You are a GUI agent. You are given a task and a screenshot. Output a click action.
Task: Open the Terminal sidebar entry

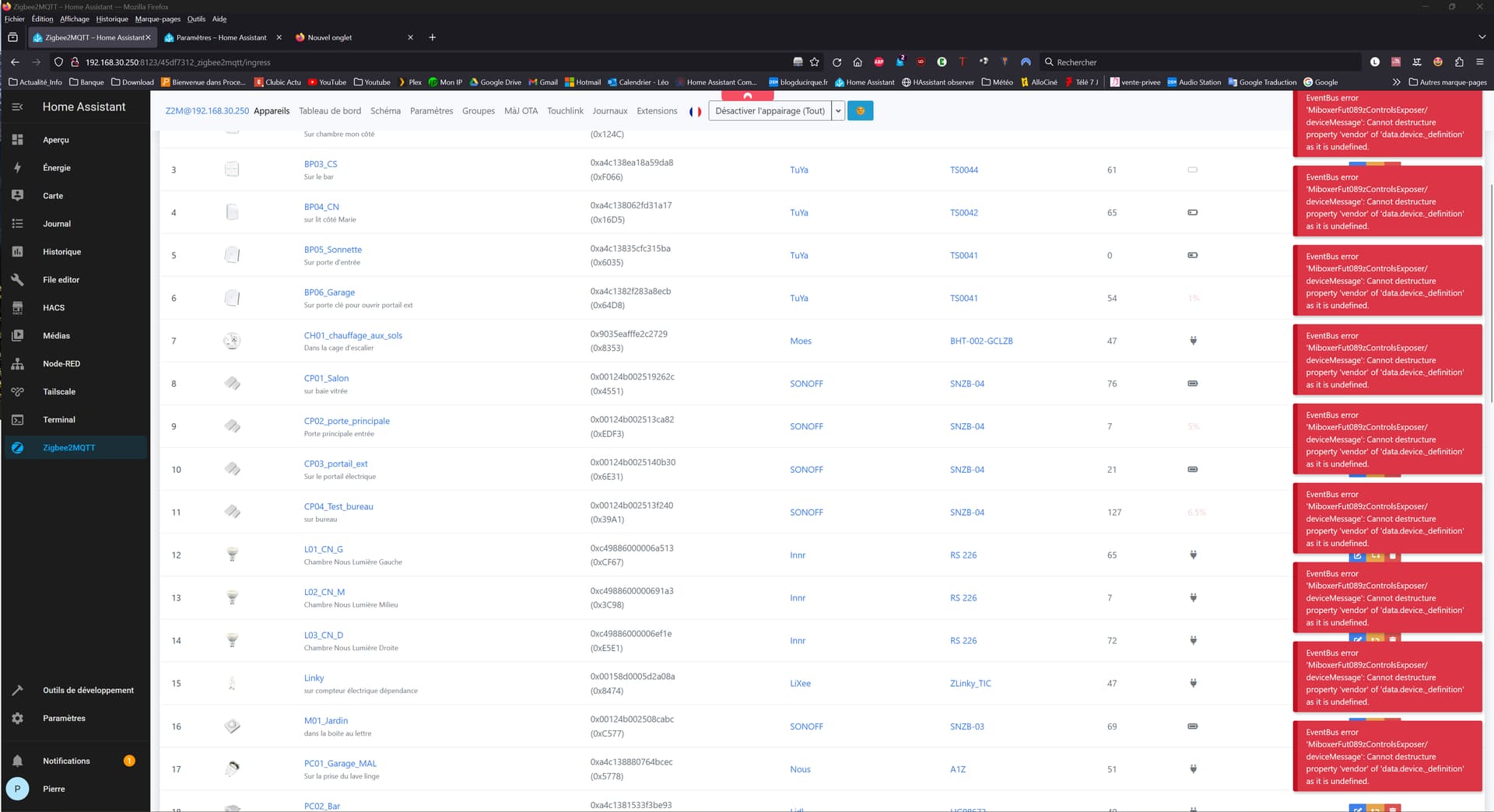(x=59, y=420)
